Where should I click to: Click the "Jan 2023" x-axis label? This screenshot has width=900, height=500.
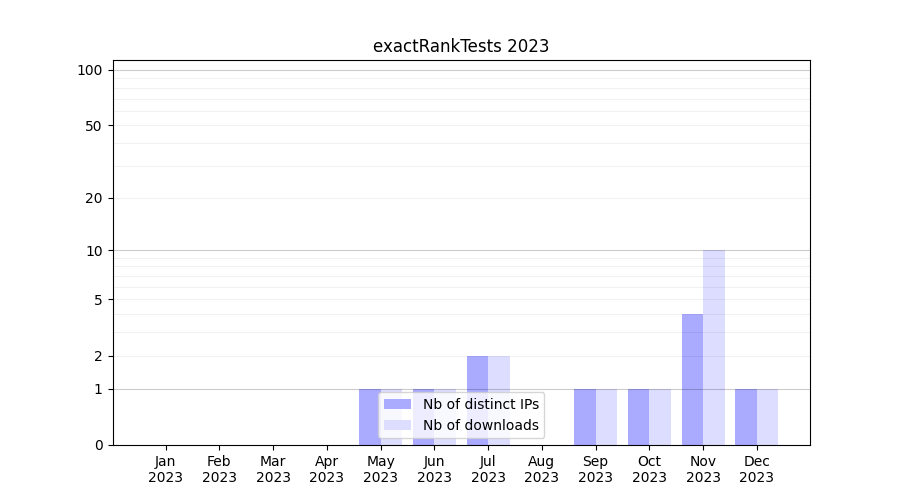click(x=165, y=469)
